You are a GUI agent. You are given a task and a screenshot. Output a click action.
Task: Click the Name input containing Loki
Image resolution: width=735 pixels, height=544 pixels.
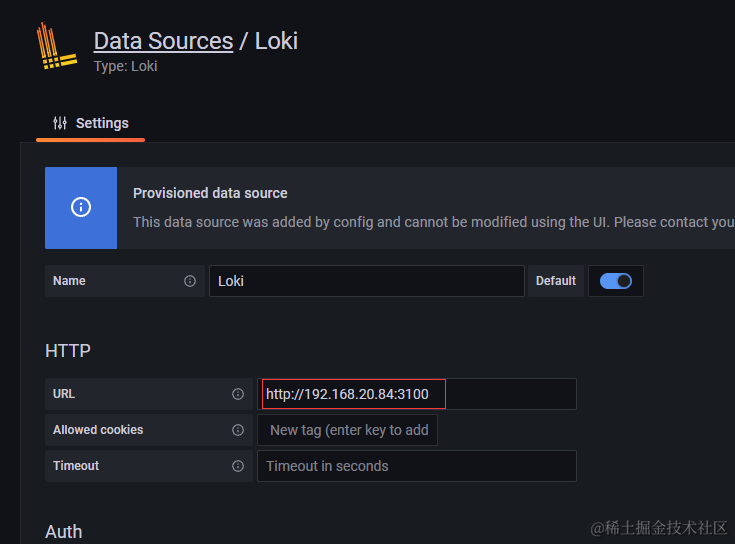367,281
